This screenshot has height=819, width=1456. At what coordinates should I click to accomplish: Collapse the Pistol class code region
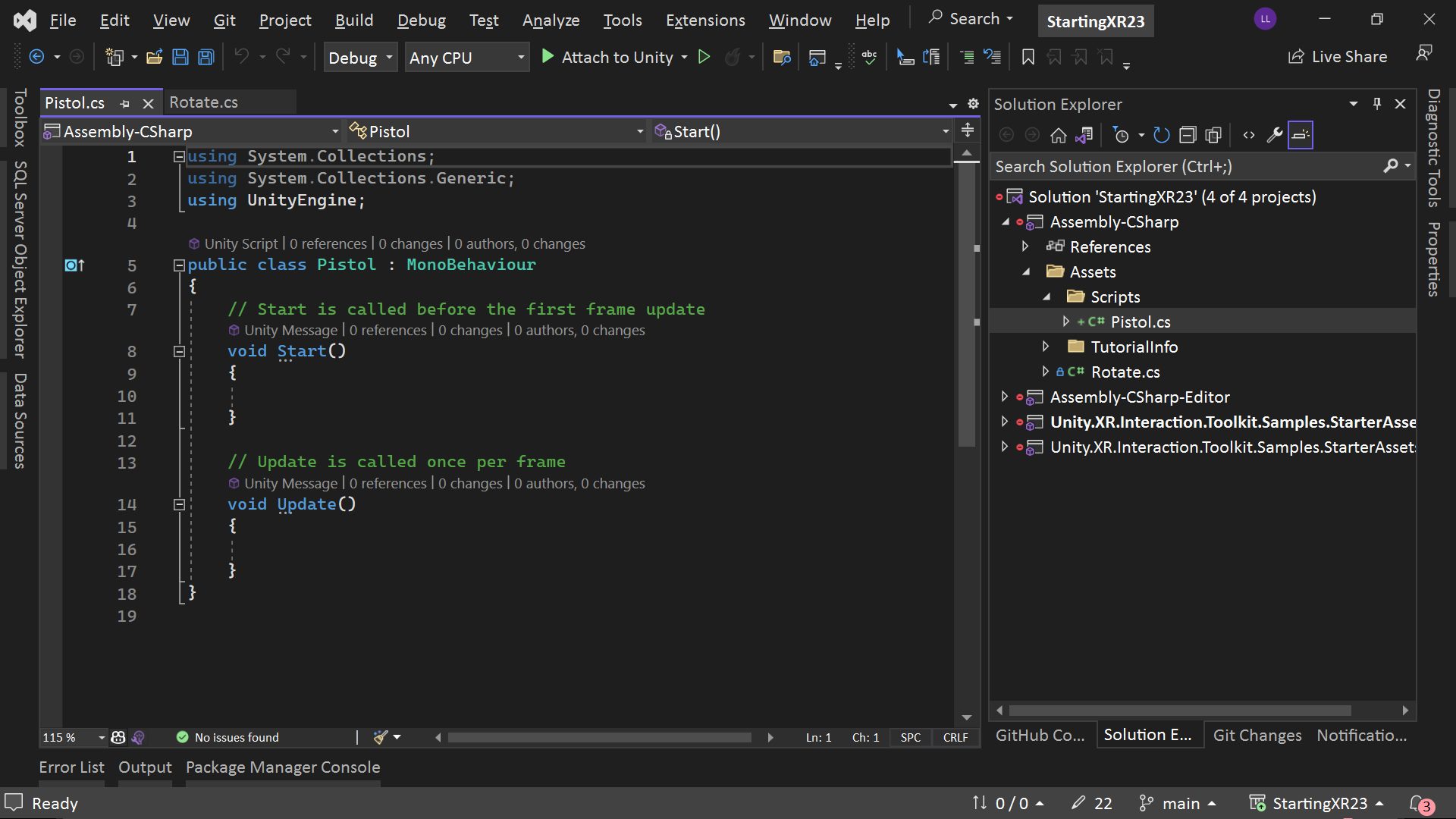[179, 265]
